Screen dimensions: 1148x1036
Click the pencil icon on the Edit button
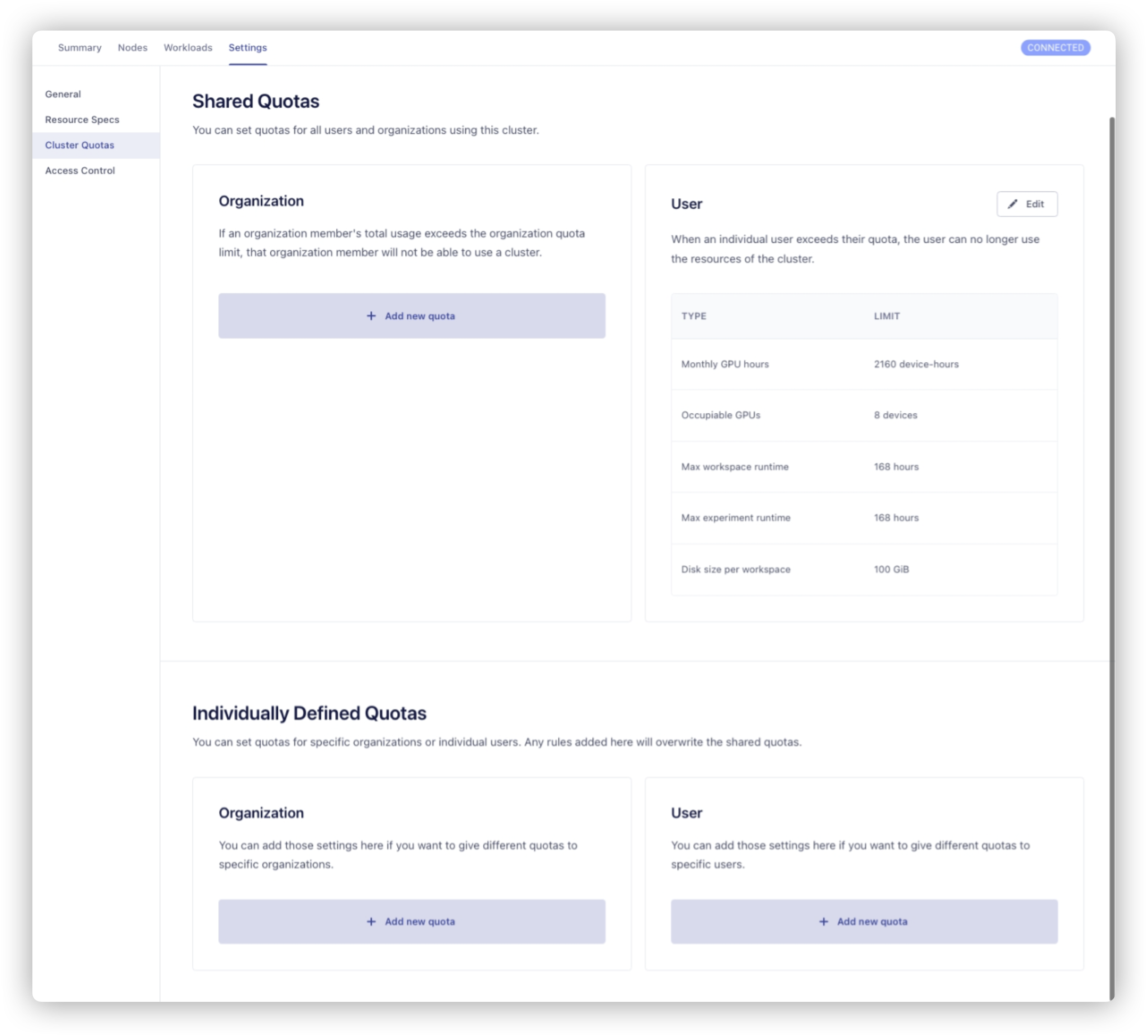click(1013, 204)
